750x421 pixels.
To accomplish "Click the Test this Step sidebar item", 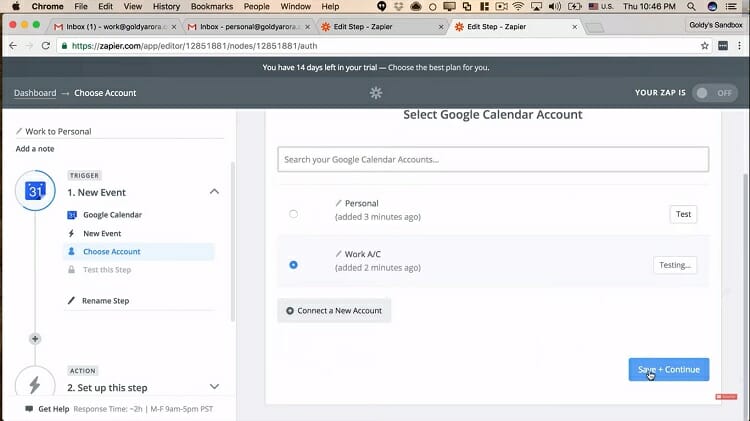I will pyautogui.click(x=107, y=269).
